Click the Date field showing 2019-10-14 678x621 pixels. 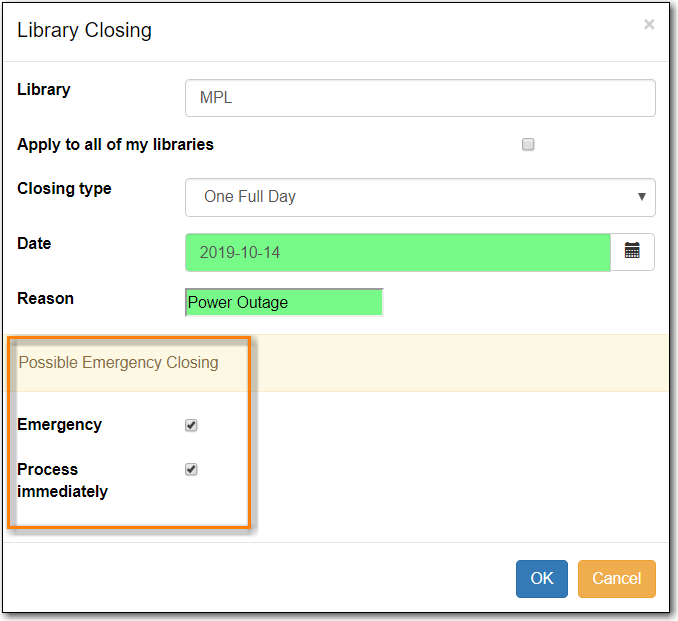pos(397,252)
